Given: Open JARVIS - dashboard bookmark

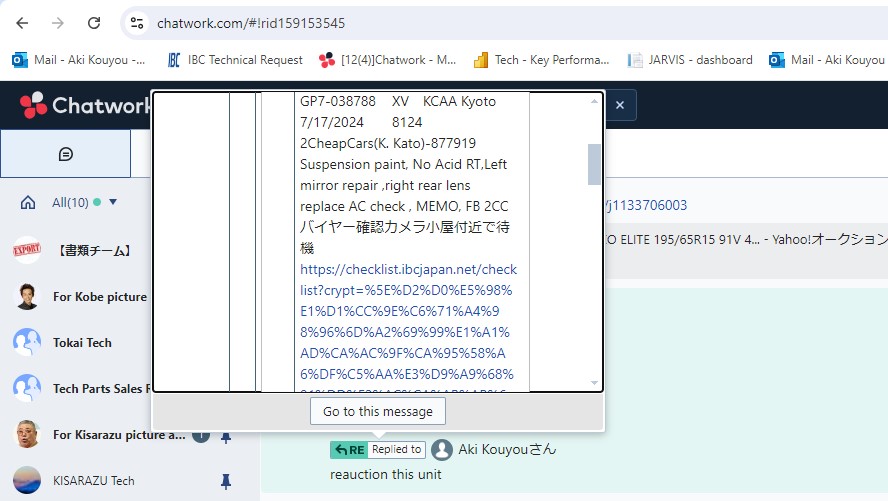Looking at the screenshot, I should tap(690, 60).
